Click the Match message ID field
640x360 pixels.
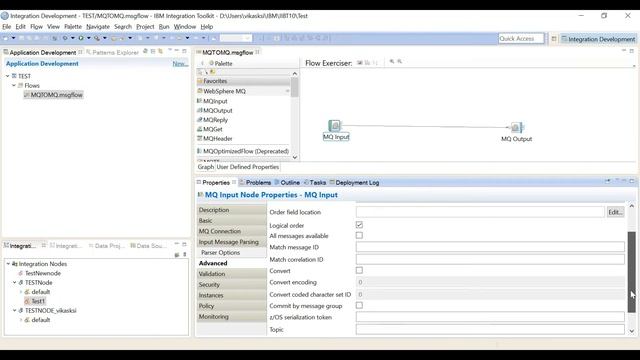[x=490, y=247]
